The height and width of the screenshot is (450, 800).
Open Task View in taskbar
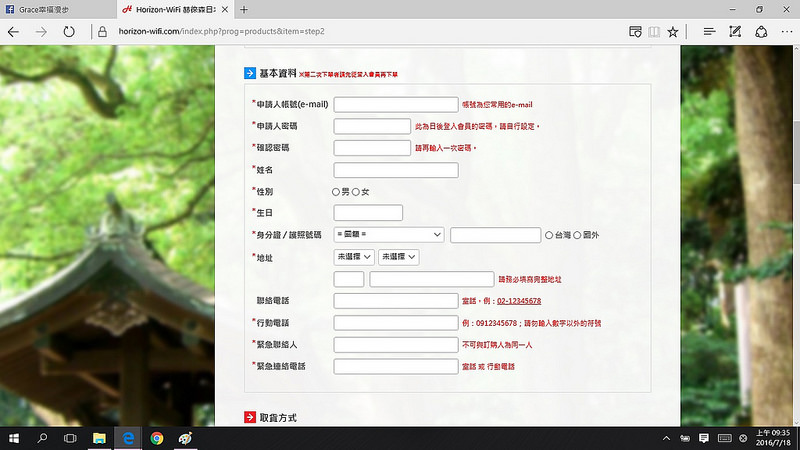70,438
